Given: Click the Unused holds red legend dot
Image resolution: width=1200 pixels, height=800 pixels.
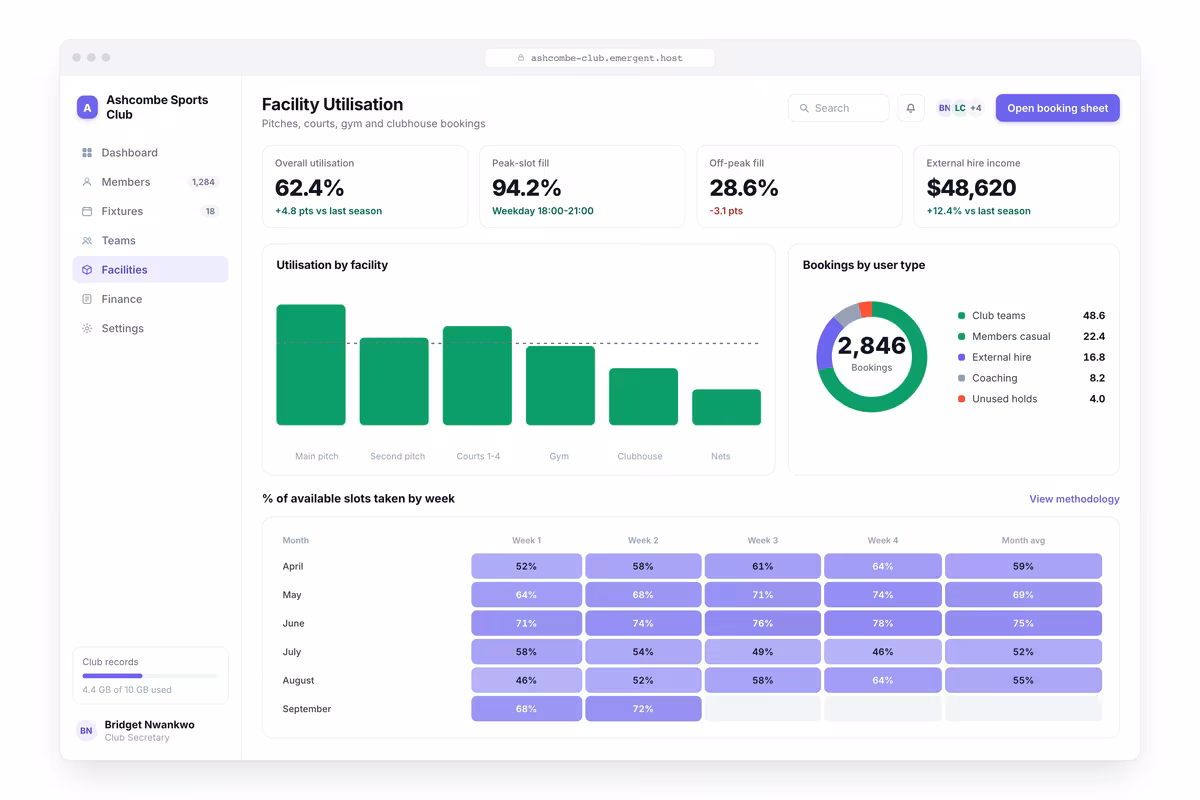Looking at the screenshot, I should pyautogui.click(x=961, y=399).
